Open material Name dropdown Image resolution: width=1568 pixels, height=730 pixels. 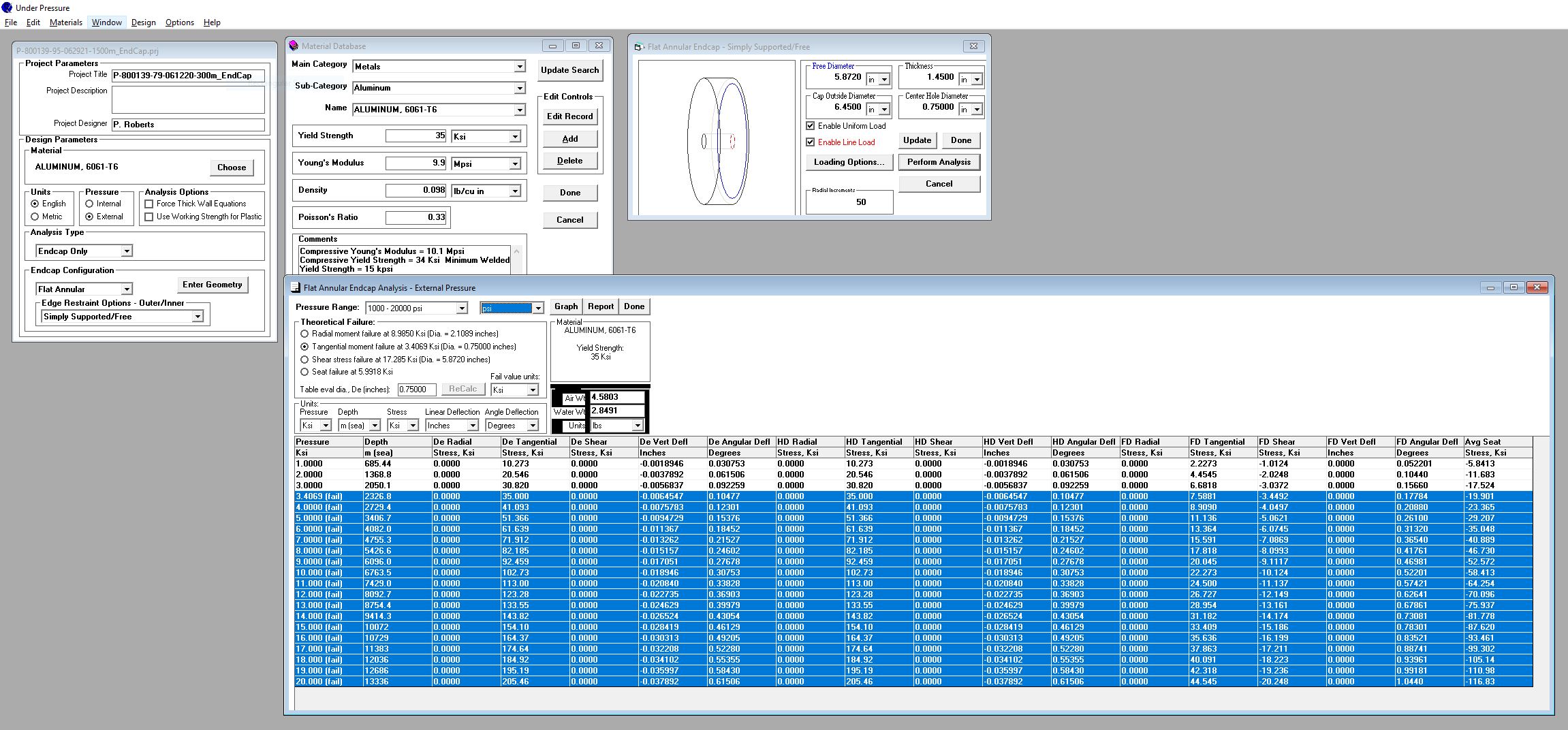[520, 110]
